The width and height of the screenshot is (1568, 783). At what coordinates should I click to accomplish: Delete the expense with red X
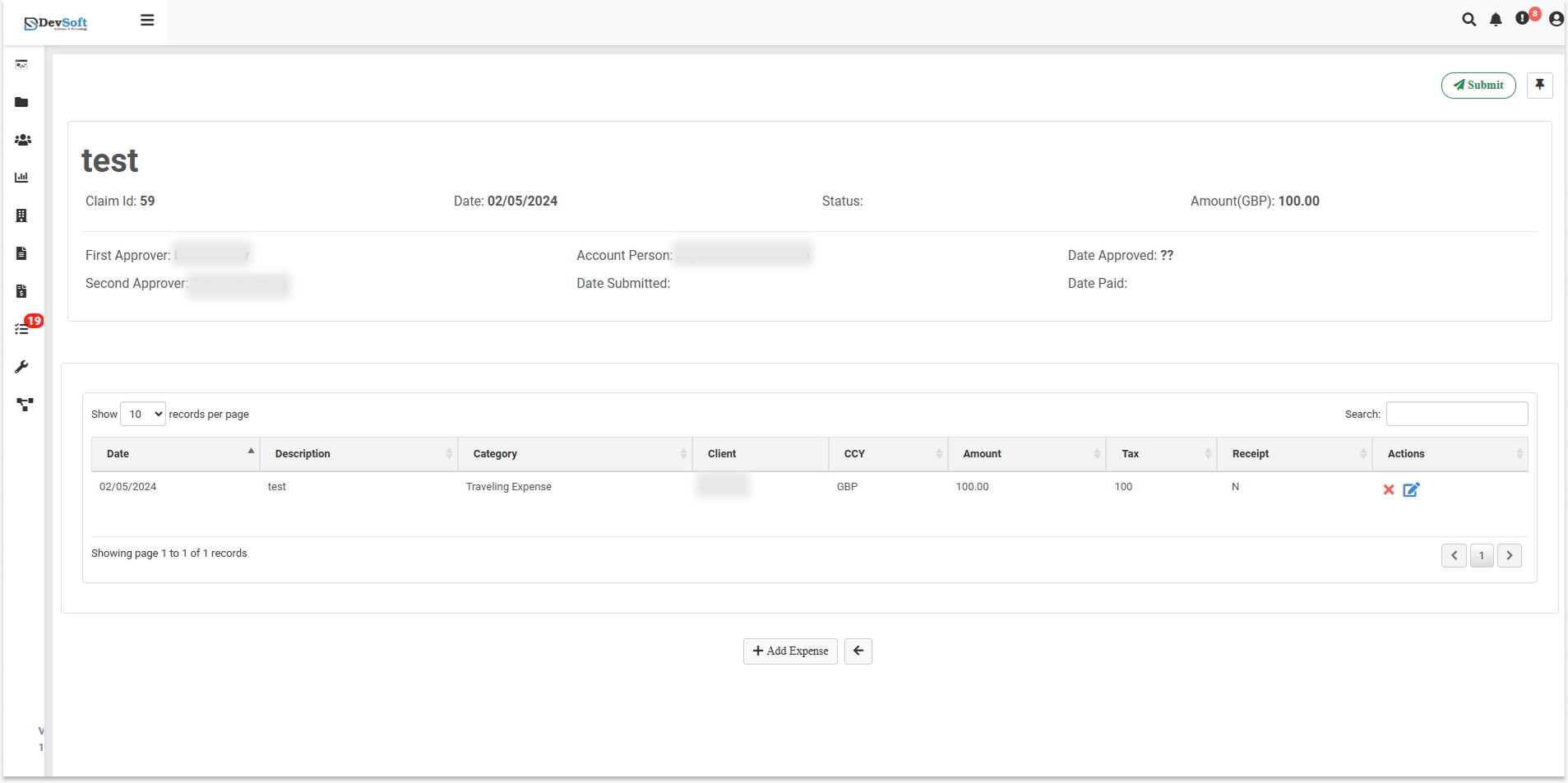[1389, 489]
